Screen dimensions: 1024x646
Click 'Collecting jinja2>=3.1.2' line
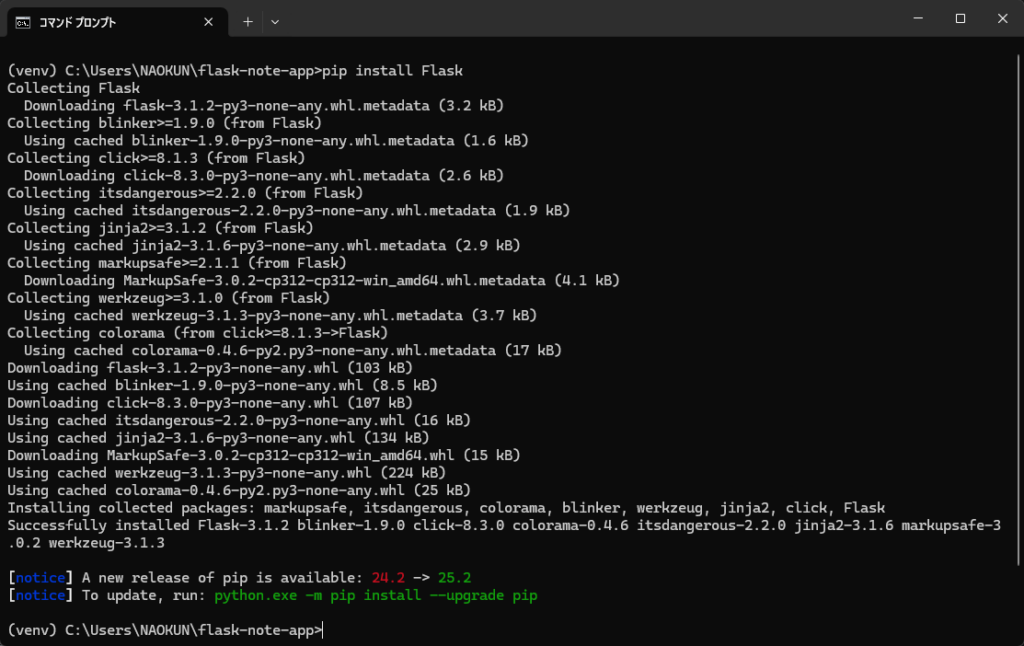click(160, 228)
